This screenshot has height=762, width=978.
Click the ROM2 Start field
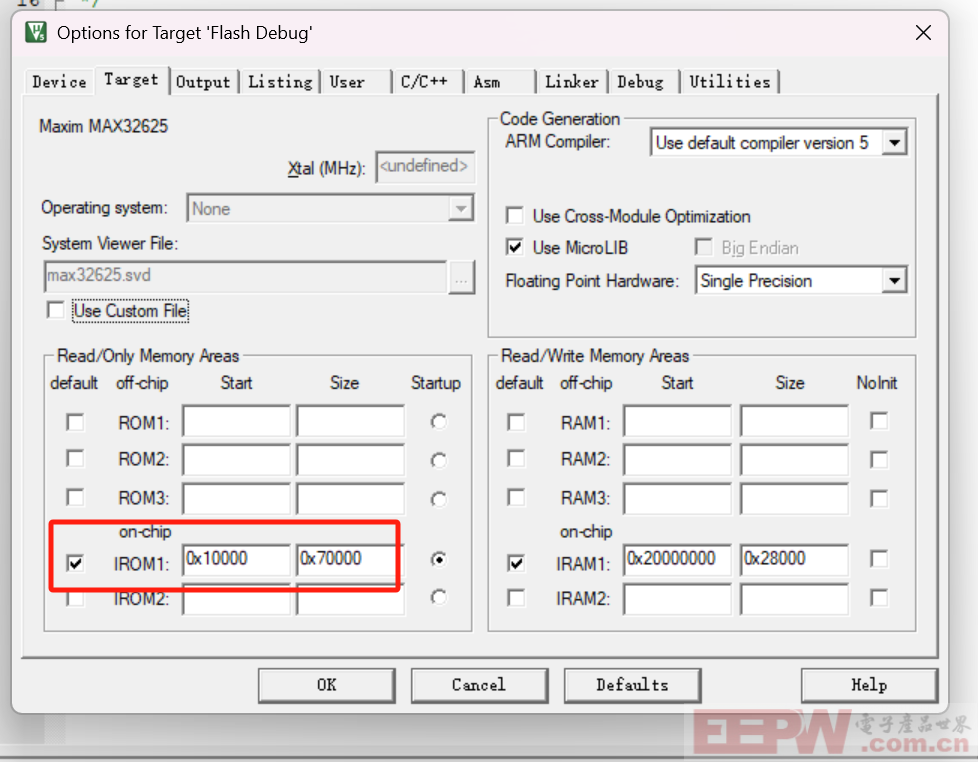click(x=236, y=460)
